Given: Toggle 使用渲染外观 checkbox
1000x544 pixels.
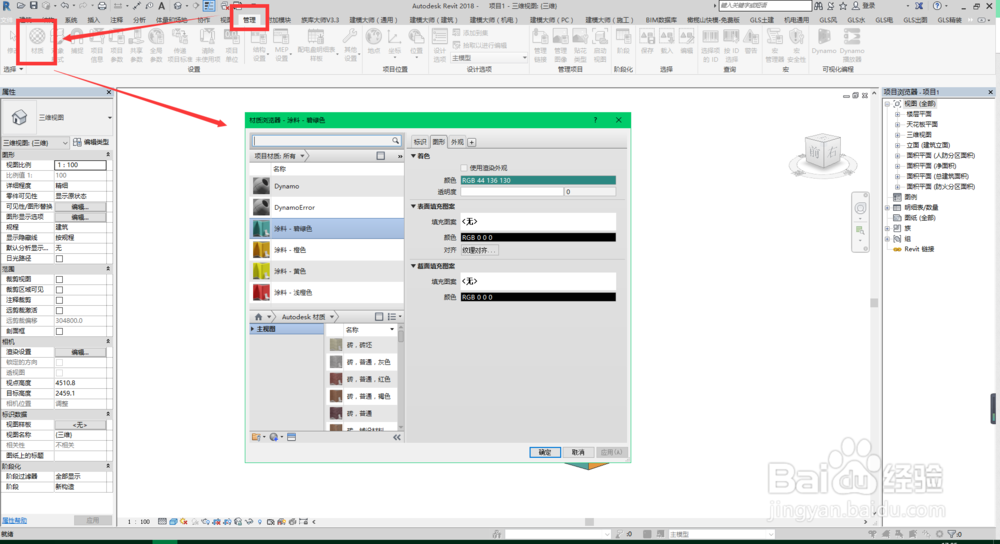Looking at the screenshot, I should click(464, 168).
